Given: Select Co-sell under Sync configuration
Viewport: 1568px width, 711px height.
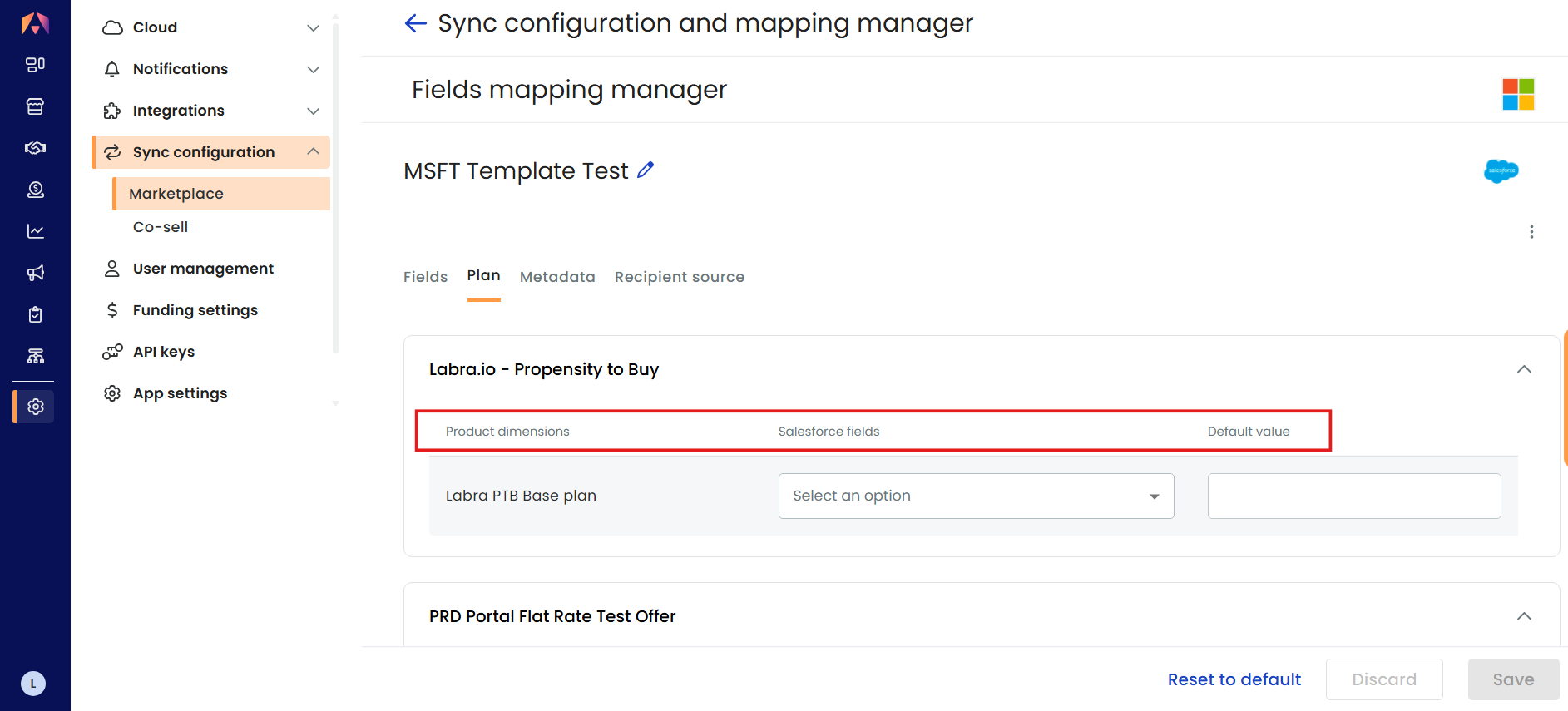Looking at the screenshot, I should coord(161,227).
